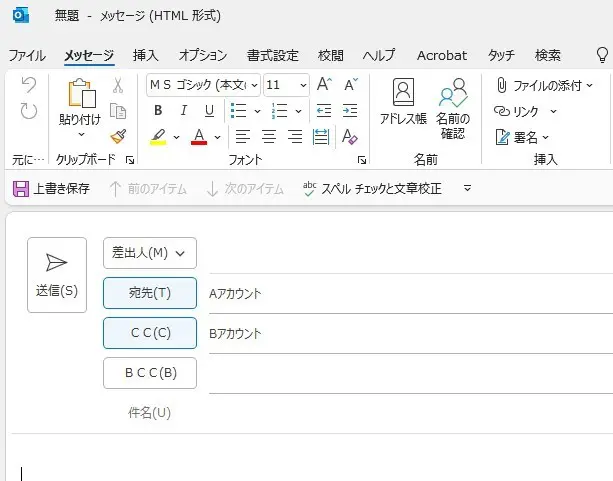Click the empty BCC input field
This screenshot has height=481, width=613.
coord(411,373)
